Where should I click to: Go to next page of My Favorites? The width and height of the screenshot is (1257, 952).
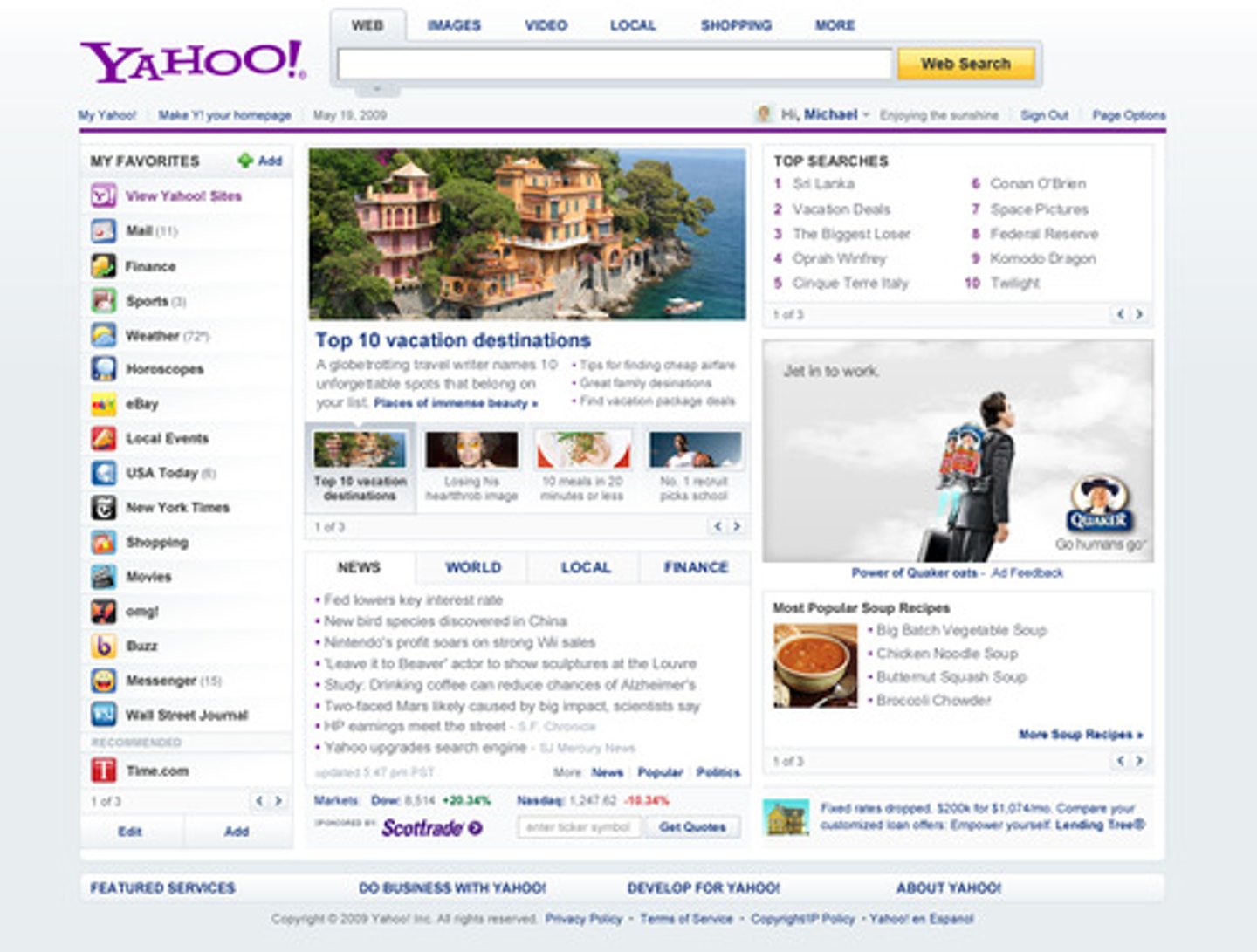(278, 801)
